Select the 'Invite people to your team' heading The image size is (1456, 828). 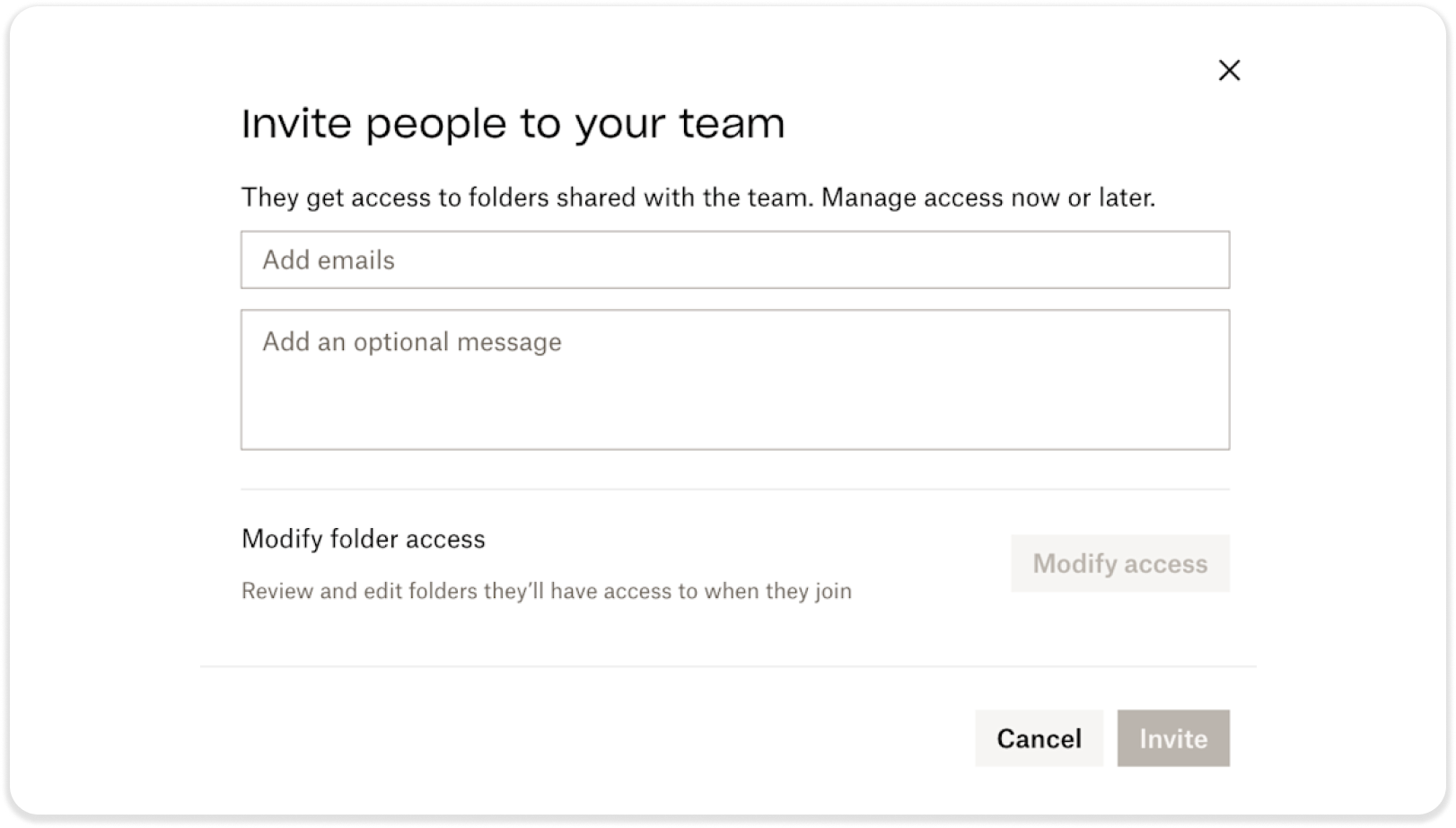pos(513,124)
